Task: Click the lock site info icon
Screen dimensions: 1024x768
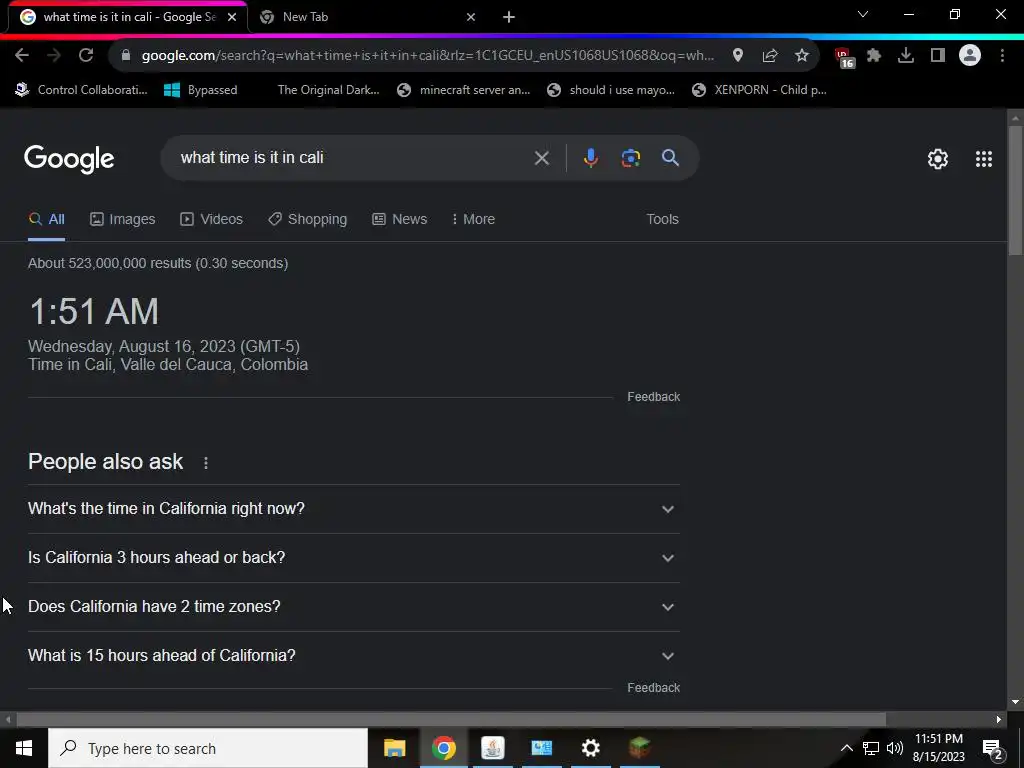Action: pyautogui.click(x=126, y=56)
